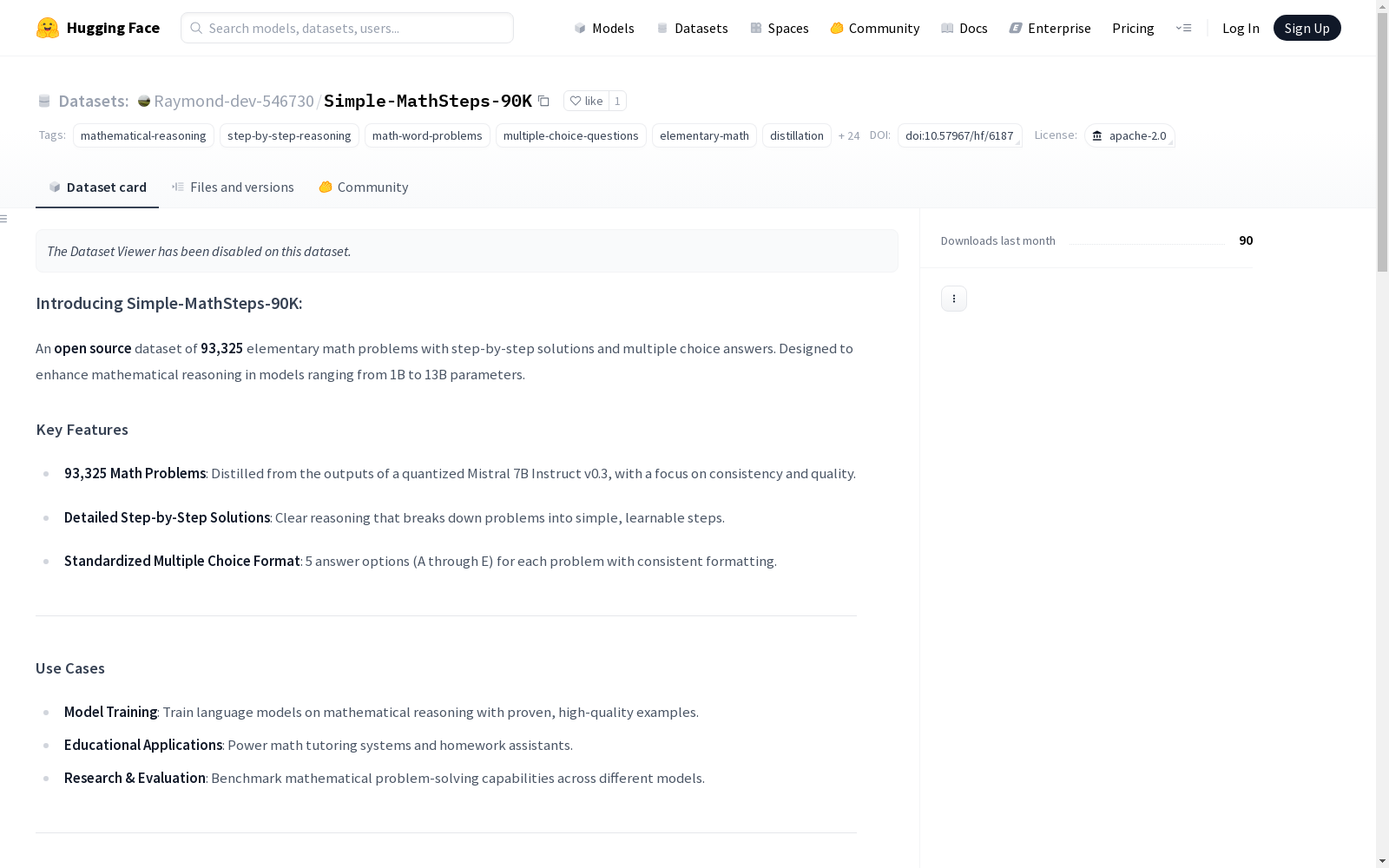Image resolution: width=1389 pixels, height=868 pixels.
Task: Open Spaces in top navigation
Action: click(780, 28)
